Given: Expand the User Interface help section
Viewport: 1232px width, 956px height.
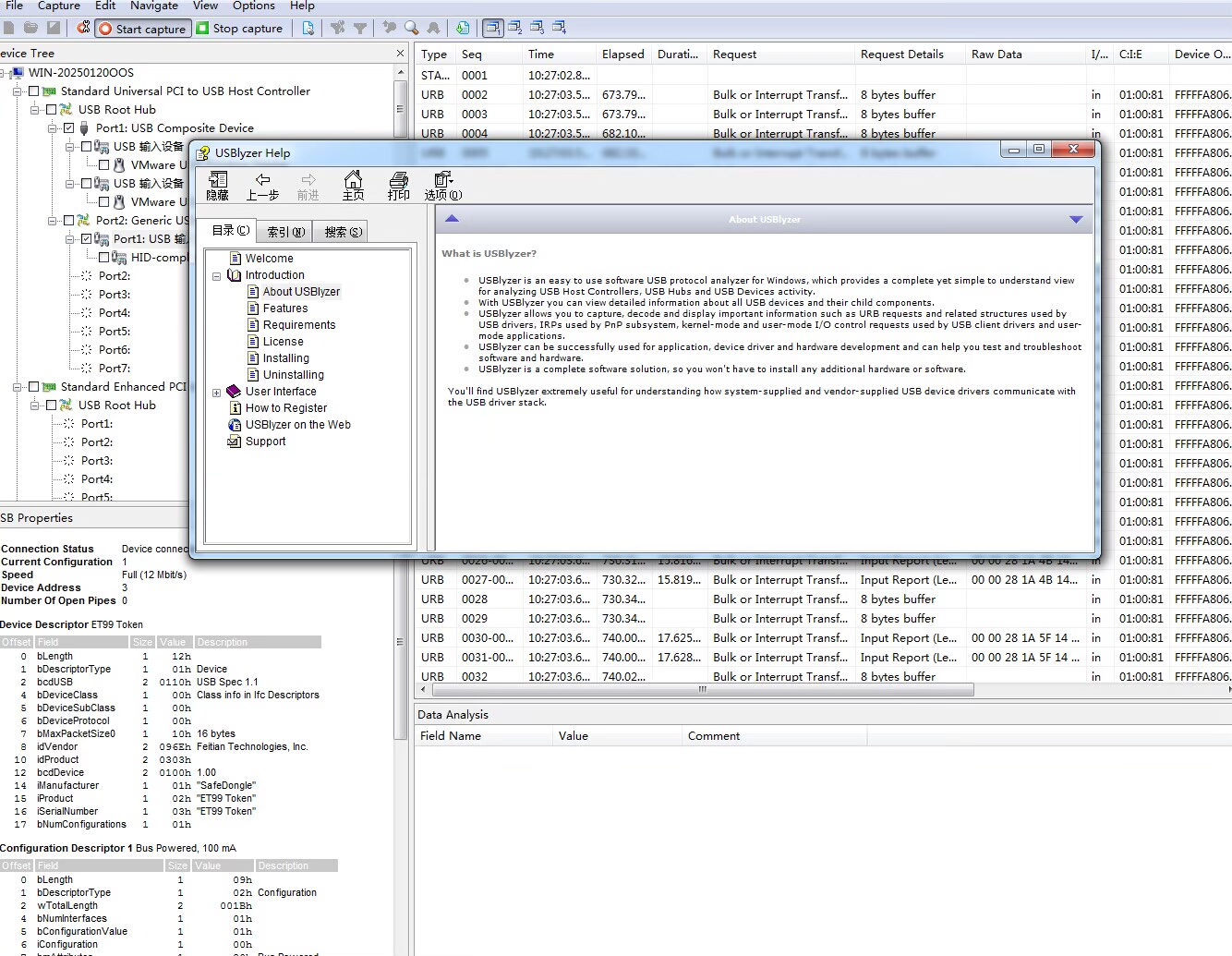Looking at the screenshot, I should coord(217,393).
